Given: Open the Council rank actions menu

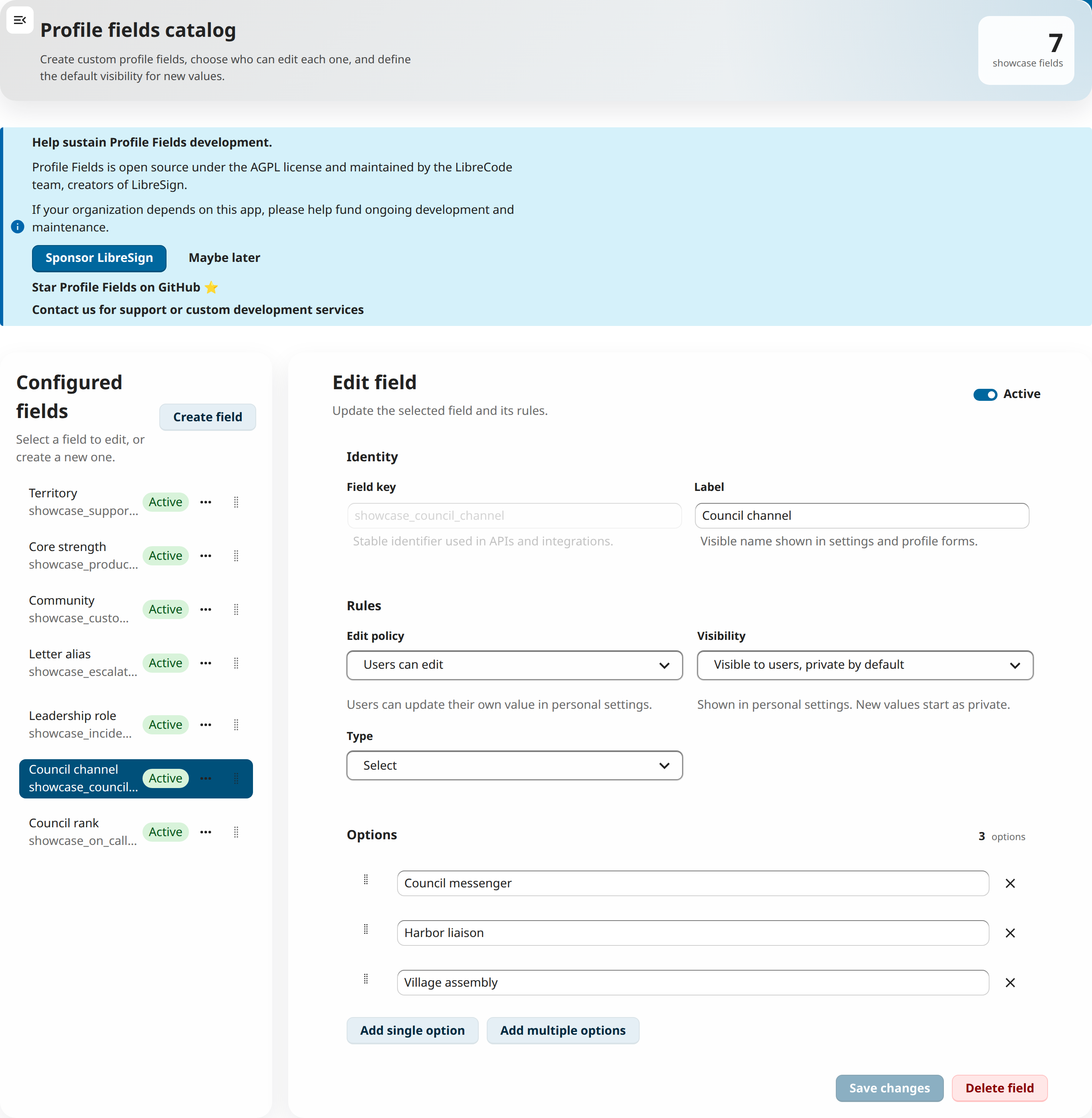Looking at the screenshot, I should [206, 832].
